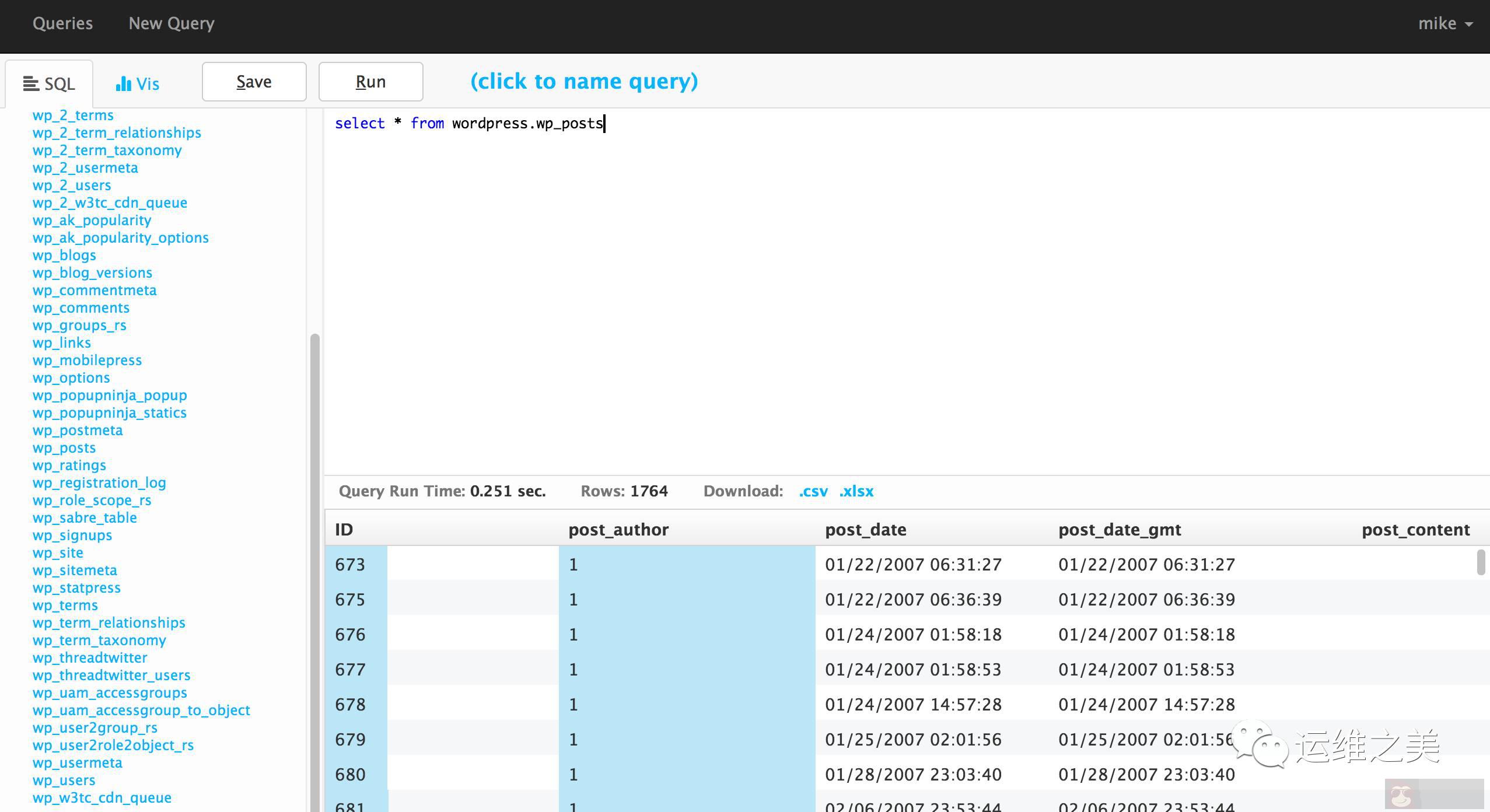Click the post_author column header
The image size is (1490, 812).
618,530
